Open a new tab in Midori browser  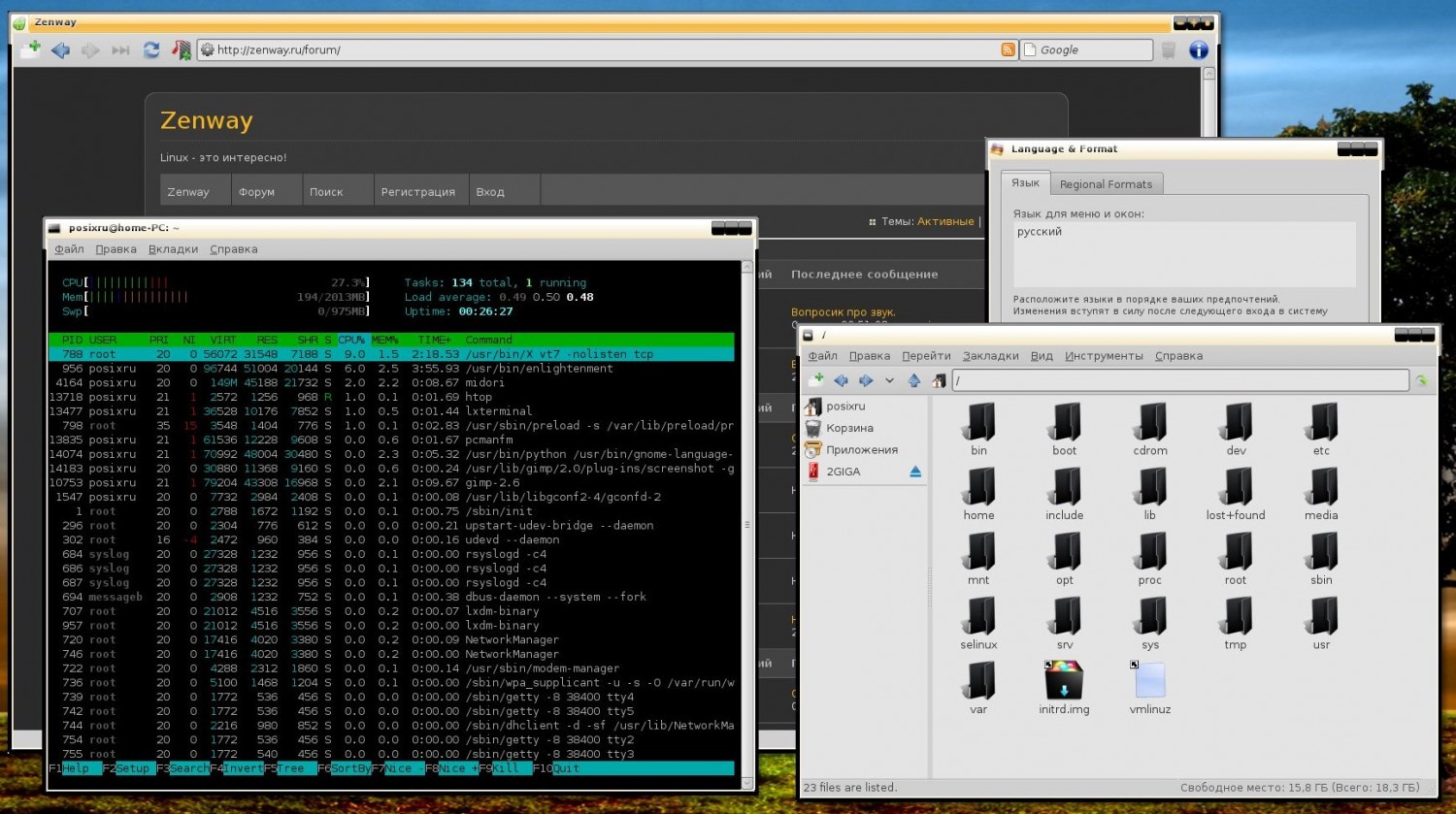pos(30,49)
